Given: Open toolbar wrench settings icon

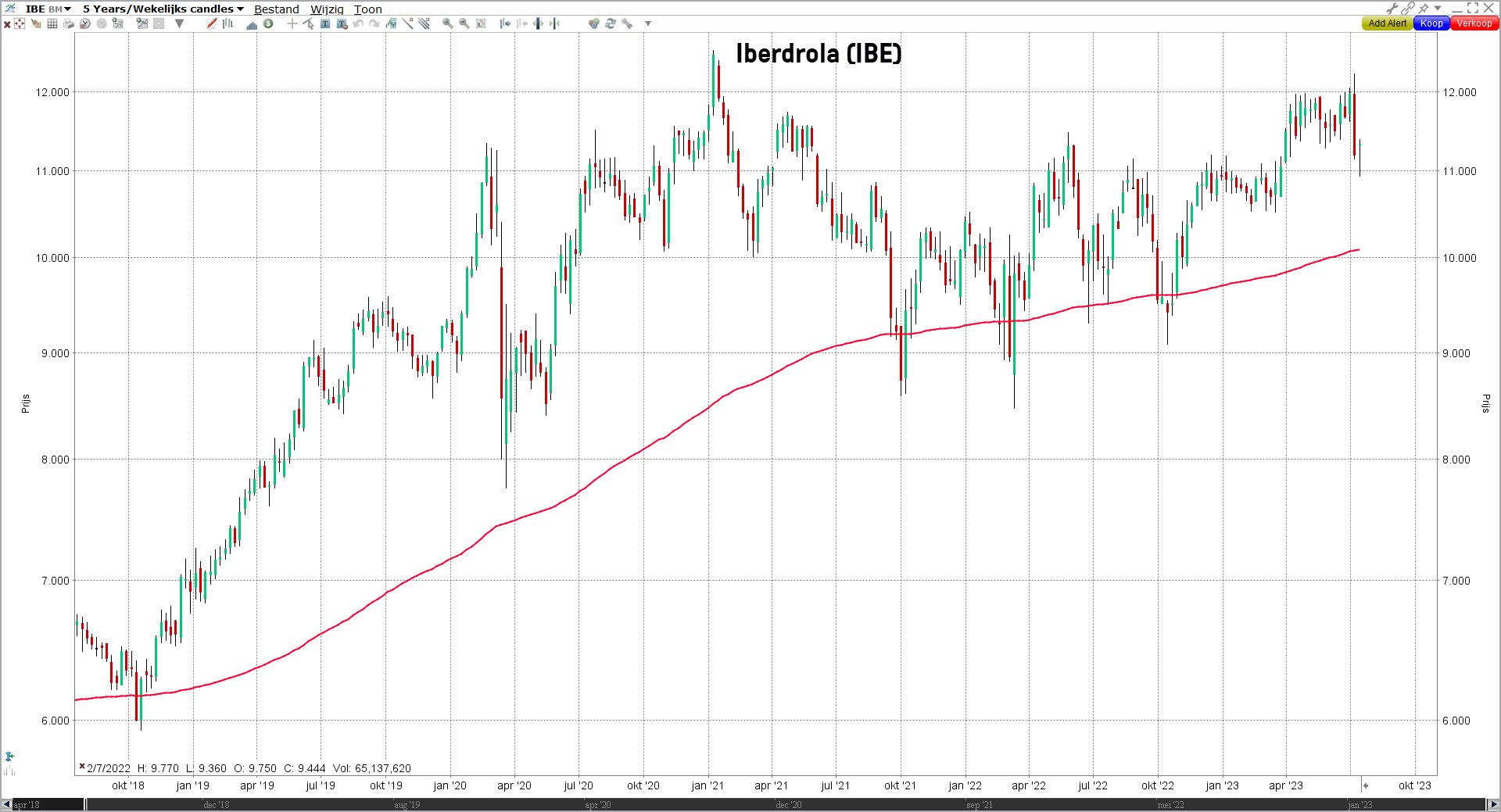Looking at the screenshot, I should (x=627, y=23).
